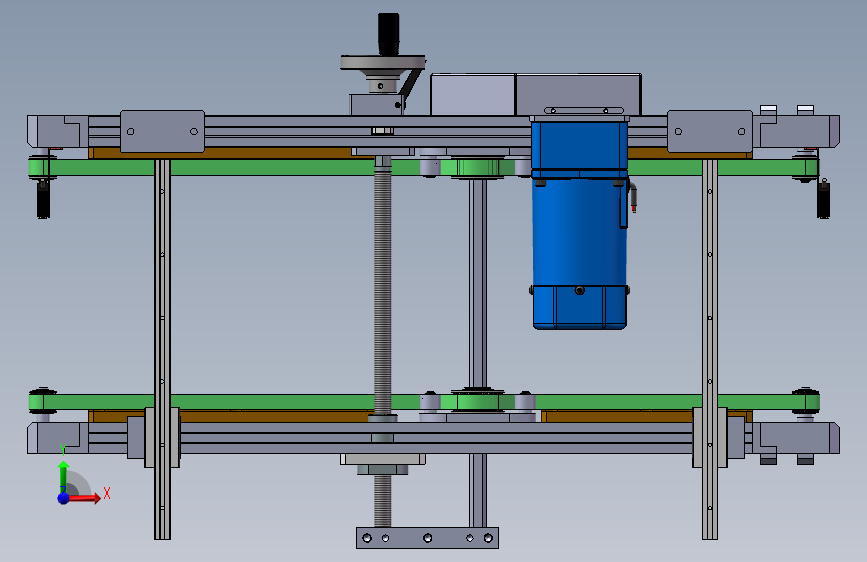Select the lower belt drive pulley at center

(478, 402)
